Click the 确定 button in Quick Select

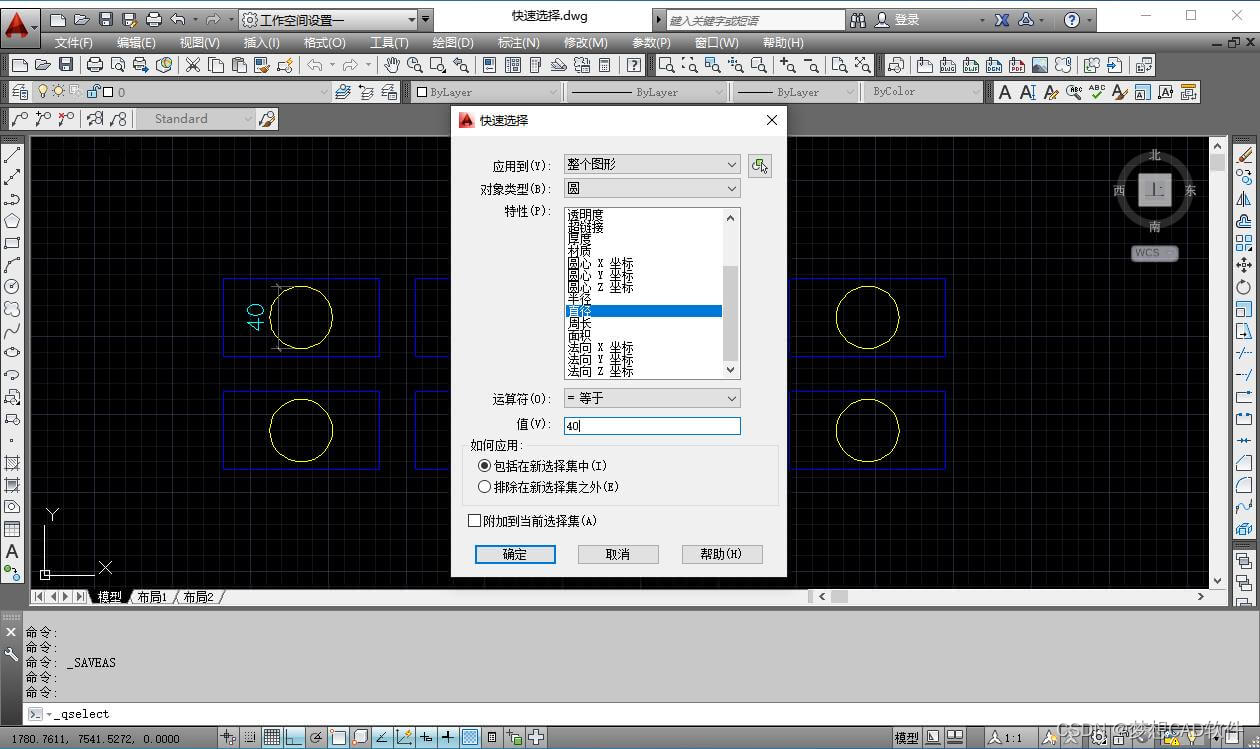pyautogui.click(x=514, y=554)
